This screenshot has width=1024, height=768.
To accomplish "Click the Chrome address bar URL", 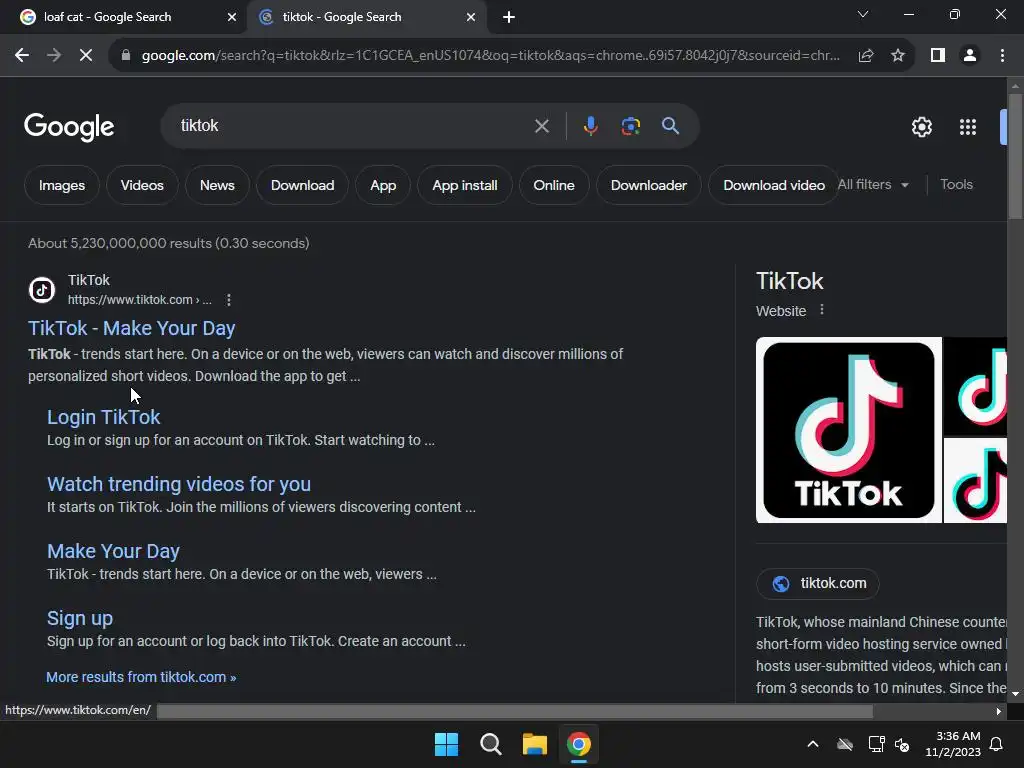I will (490, 56).
